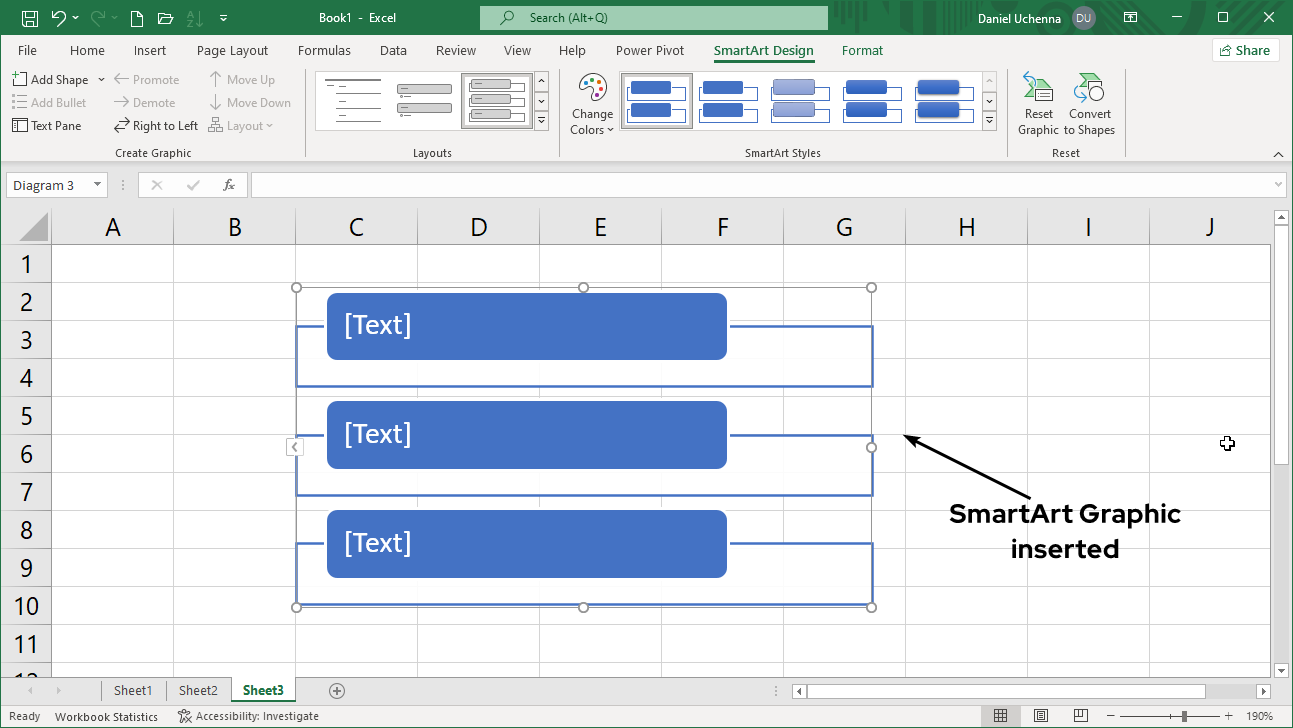Add a new sheet with plus icon
Screen dimensions: 1293x728
click(x=337, y=691)
